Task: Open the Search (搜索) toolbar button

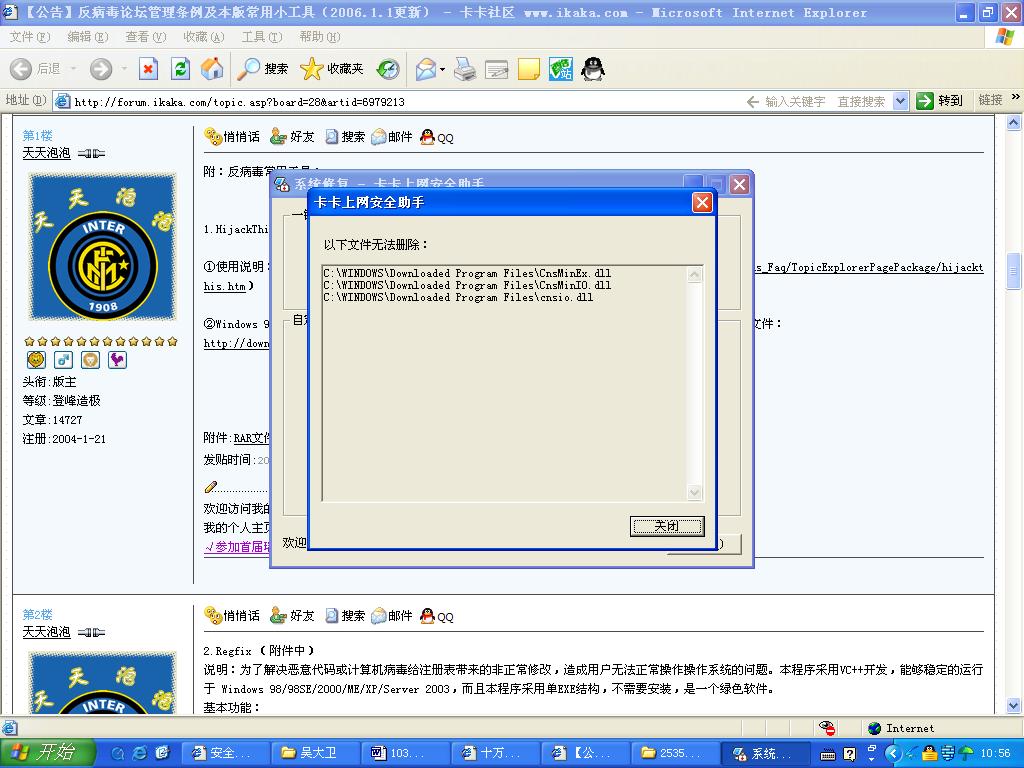Action: pos(263,69)
